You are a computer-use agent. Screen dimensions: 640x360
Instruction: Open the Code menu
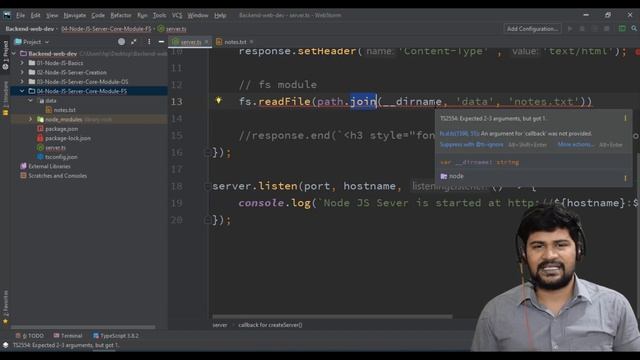coord(98,15)
